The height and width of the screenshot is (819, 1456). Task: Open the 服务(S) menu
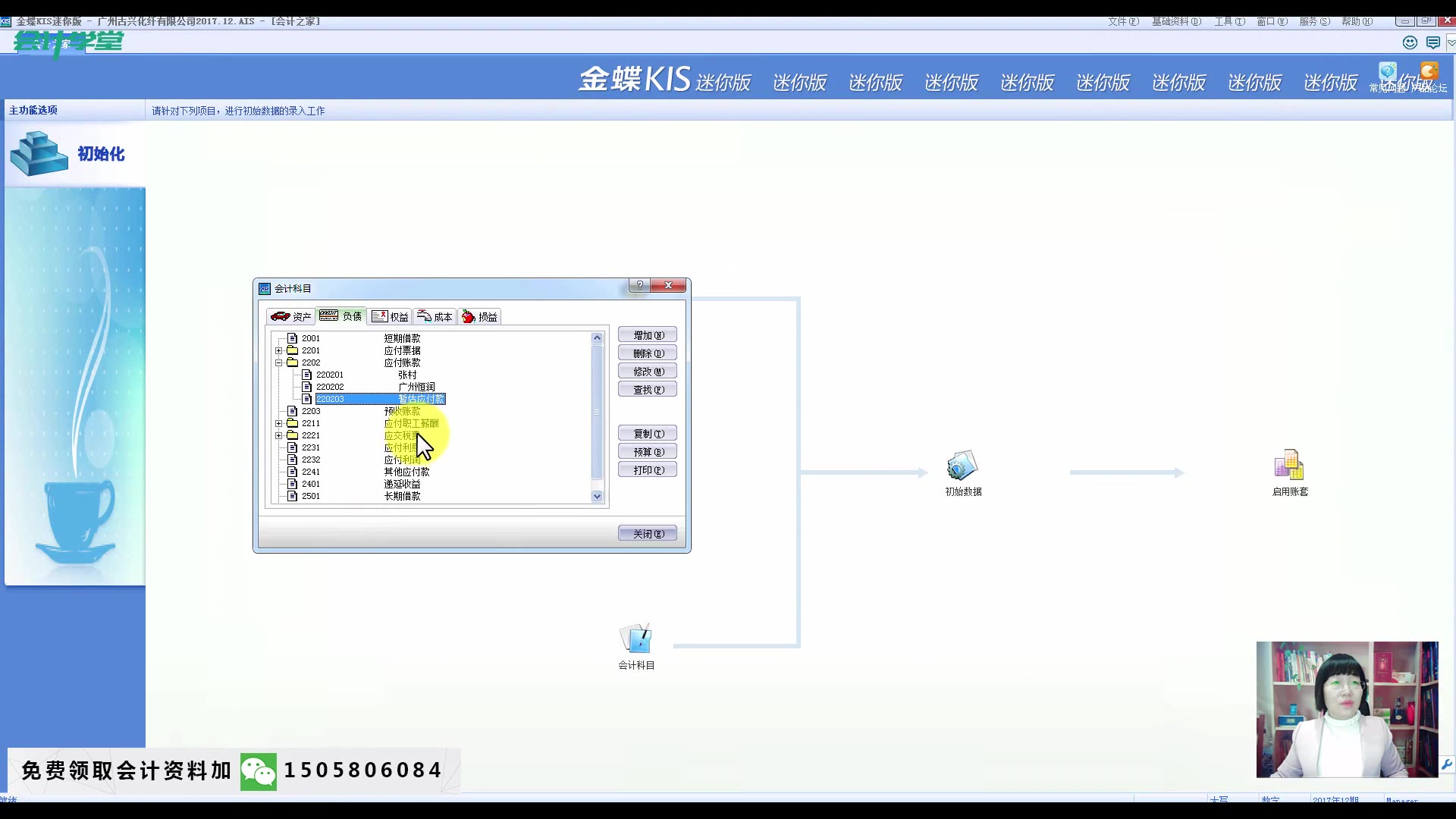pos(1315,21)
